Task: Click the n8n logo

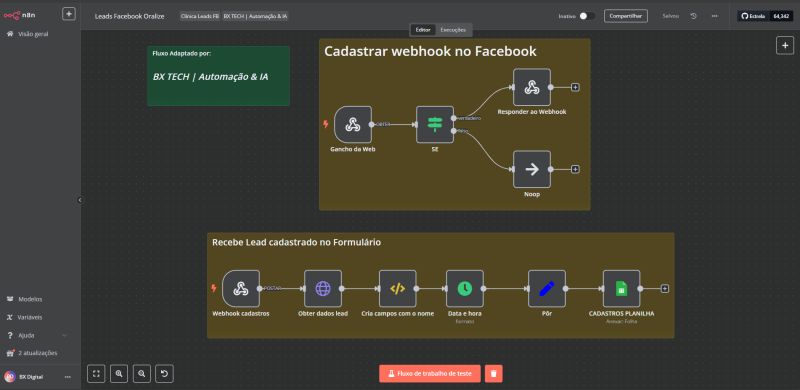Action: pyautogui.click(x=19, y=15)
